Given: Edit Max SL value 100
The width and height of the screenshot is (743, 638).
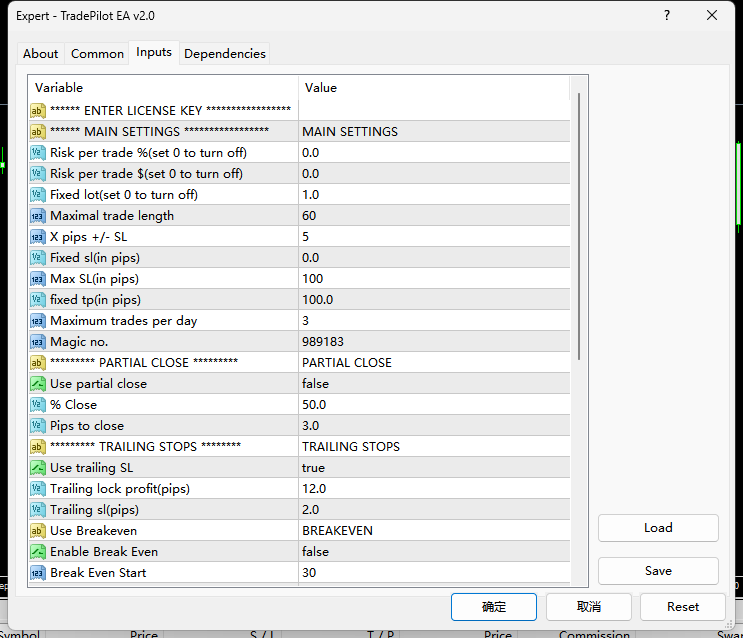Looking at the screenshot, I should click(434, 279).
